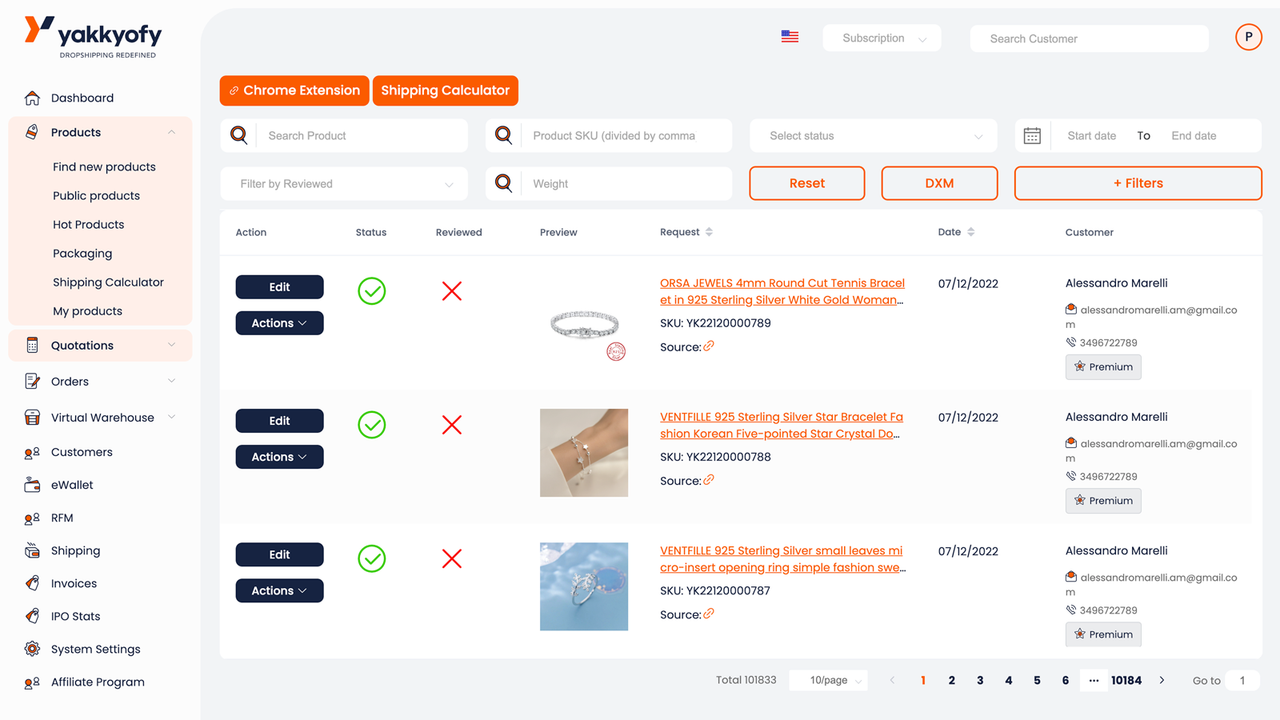The height and width of the screenshot is (720, 1280).
Task: Go to the Shipping Calculator page
Action: (445, 90)
